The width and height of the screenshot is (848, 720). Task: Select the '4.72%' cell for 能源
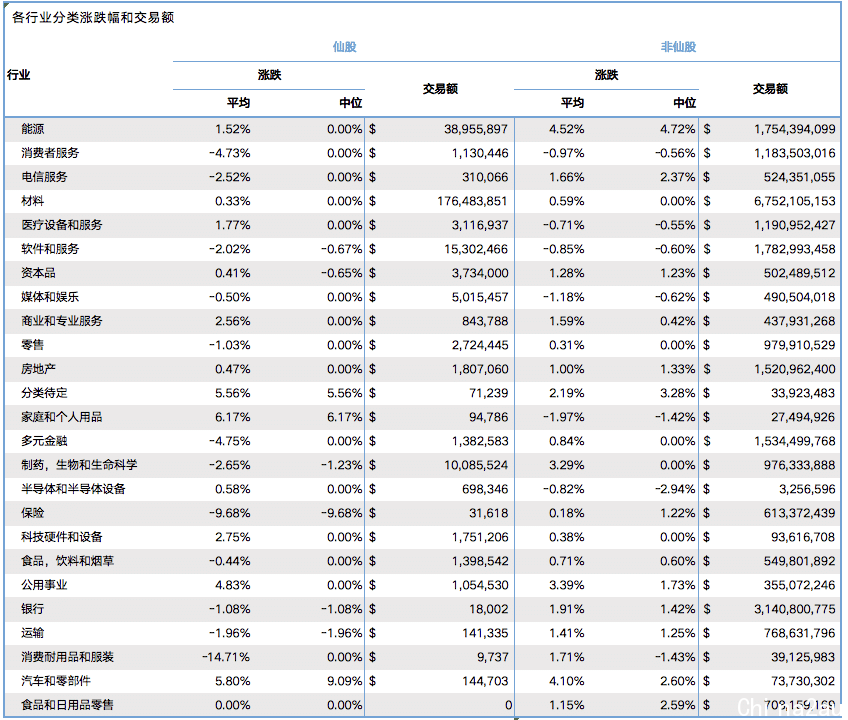tap(677, 129)
